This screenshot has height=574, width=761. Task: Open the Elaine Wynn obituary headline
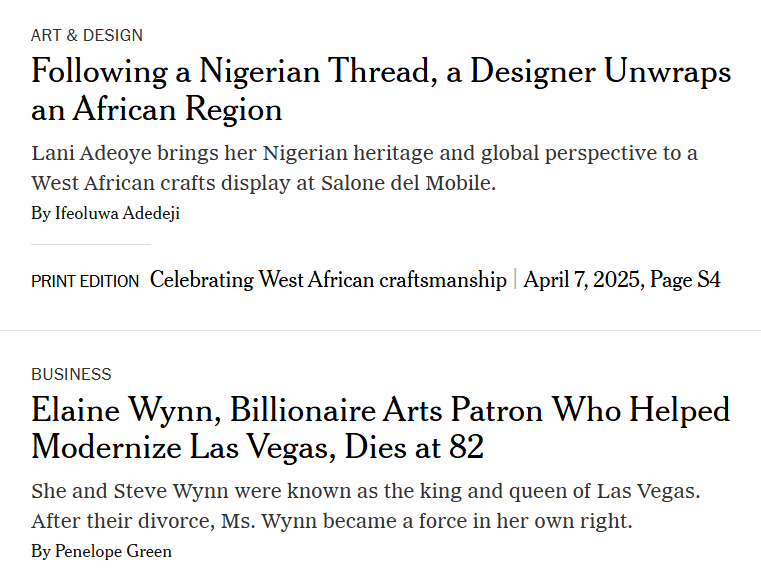pos(381,428)
